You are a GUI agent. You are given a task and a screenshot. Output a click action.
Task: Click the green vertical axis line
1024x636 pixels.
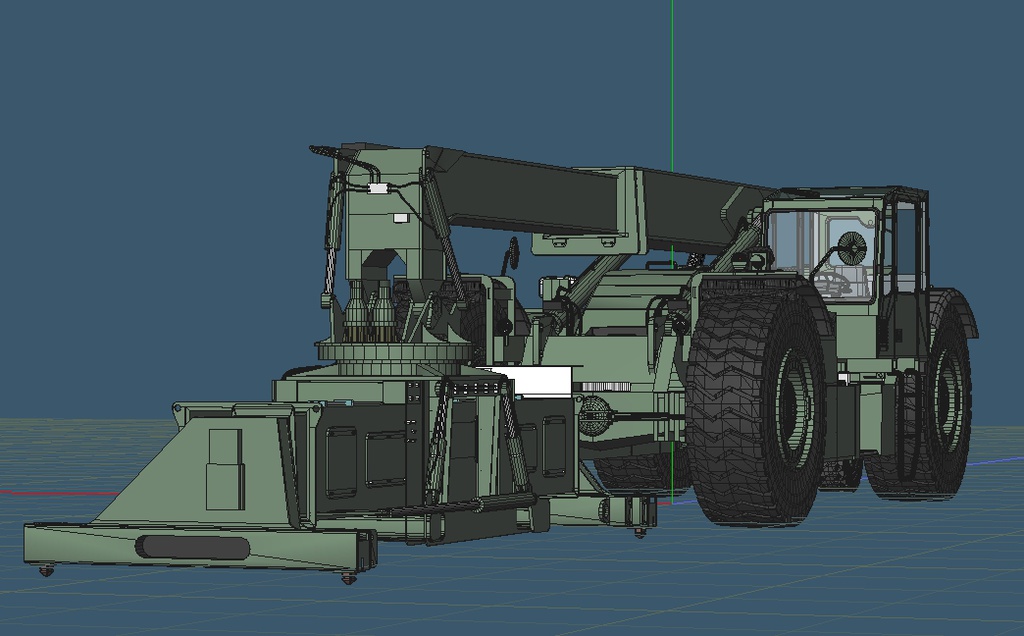tap(672, 85)
